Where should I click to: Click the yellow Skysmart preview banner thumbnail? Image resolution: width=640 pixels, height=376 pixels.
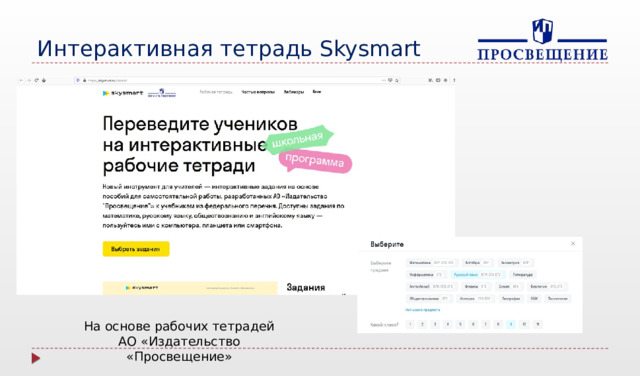(190, 288)
